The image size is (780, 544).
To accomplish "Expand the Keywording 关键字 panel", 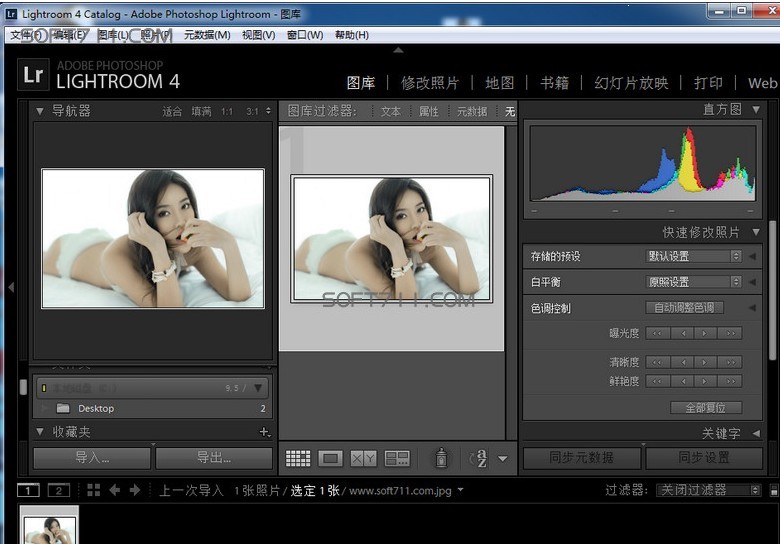I will tap(756, 434).
